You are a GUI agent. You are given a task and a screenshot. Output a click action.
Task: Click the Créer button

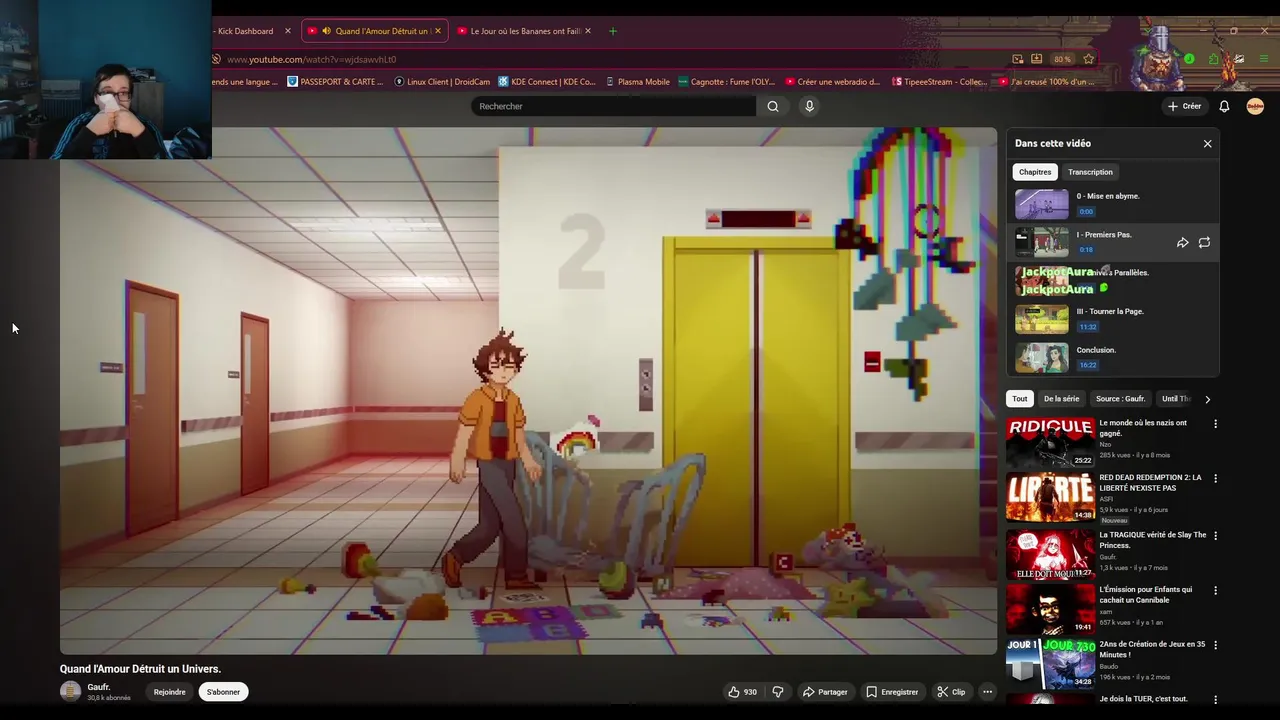[x=1184, y=106]
